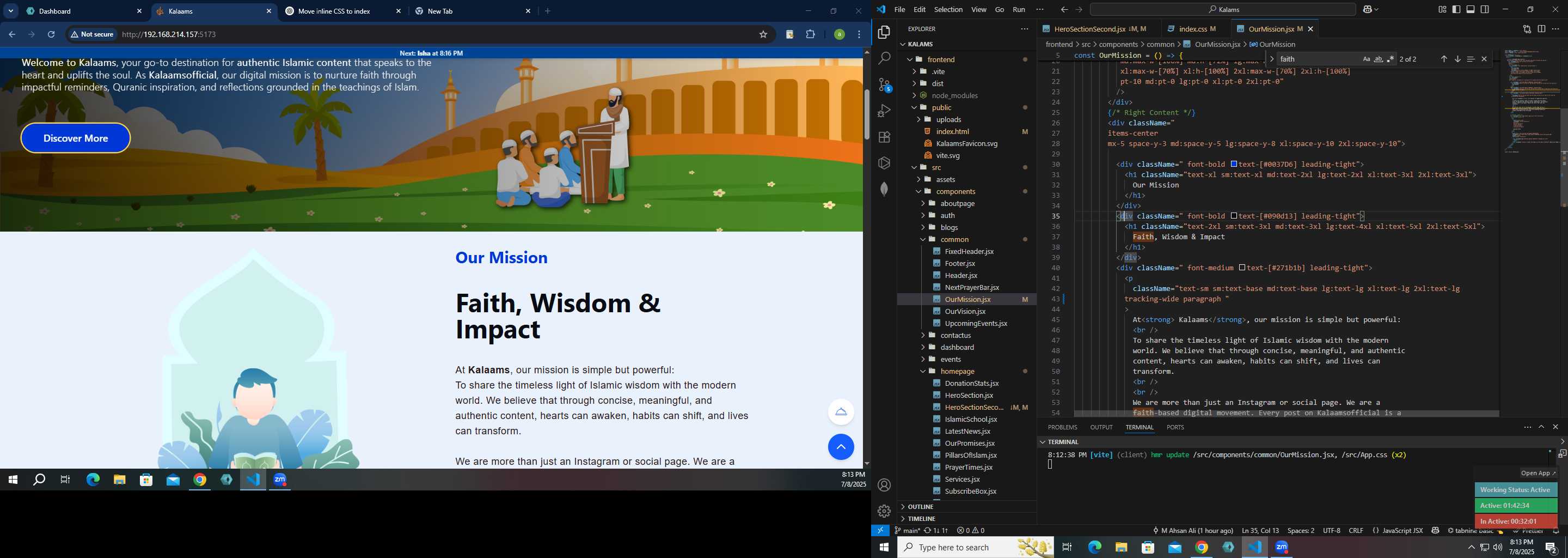Toggle Match Case in find widget

pos(1366,59)
